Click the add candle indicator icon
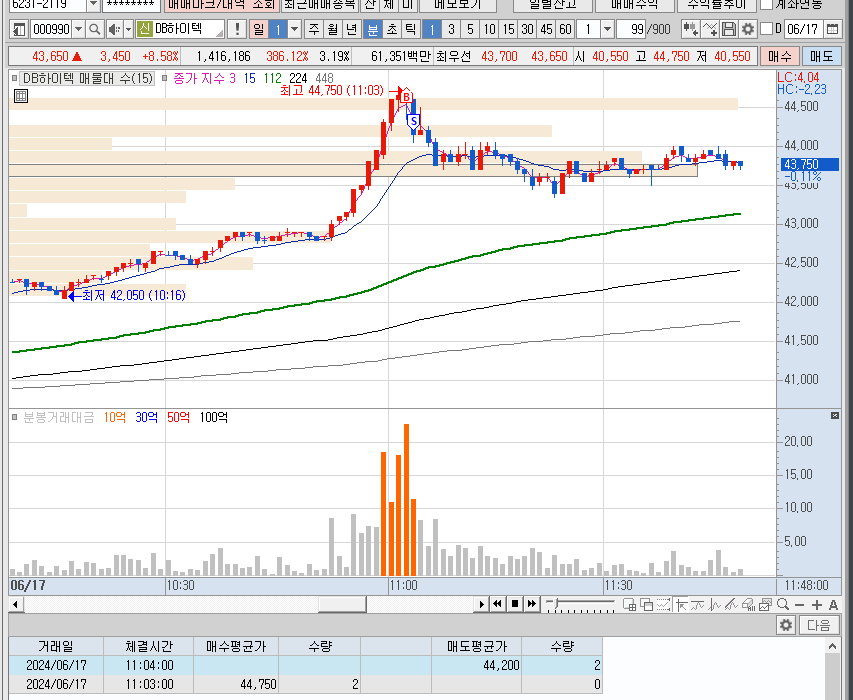 (691, 29)
